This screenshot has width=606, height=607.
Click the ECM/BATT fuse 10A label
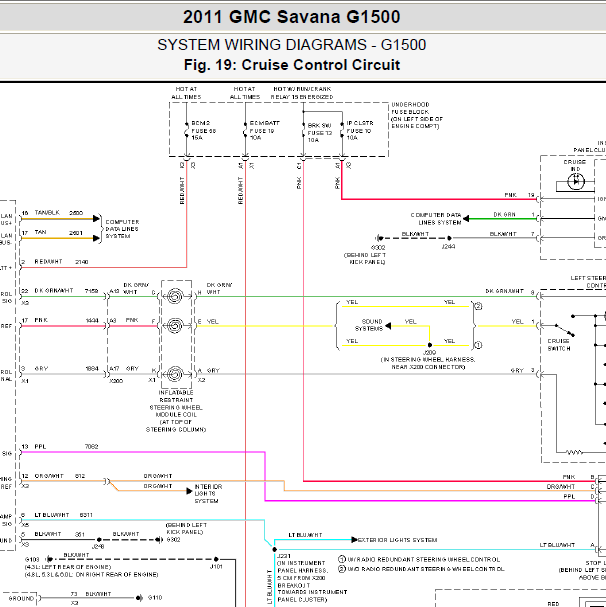(264, 130)
